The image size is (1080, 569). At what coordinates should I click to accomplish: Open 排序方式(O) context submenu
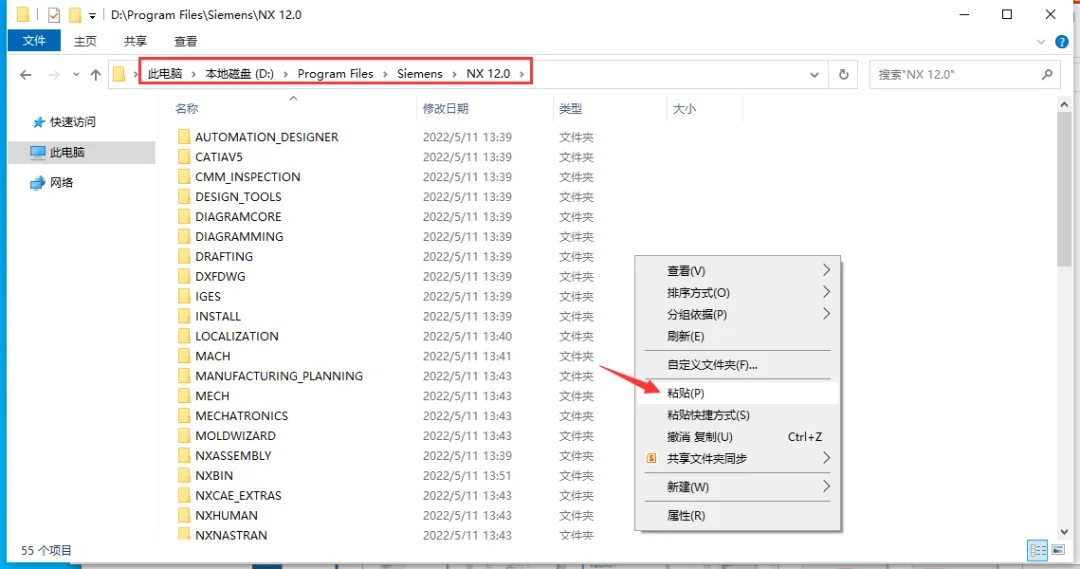(x=737, y=293)
